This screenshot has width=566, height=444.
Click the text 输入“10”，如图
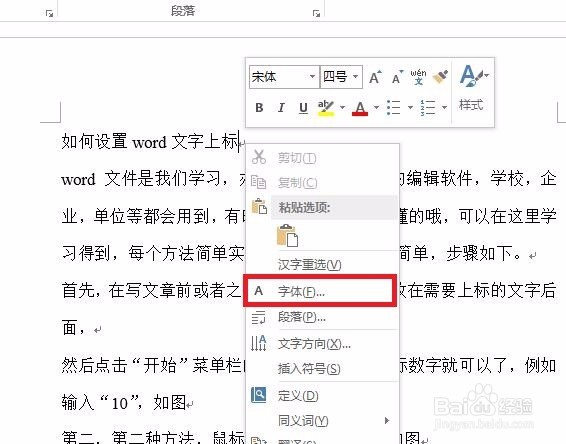123,402
